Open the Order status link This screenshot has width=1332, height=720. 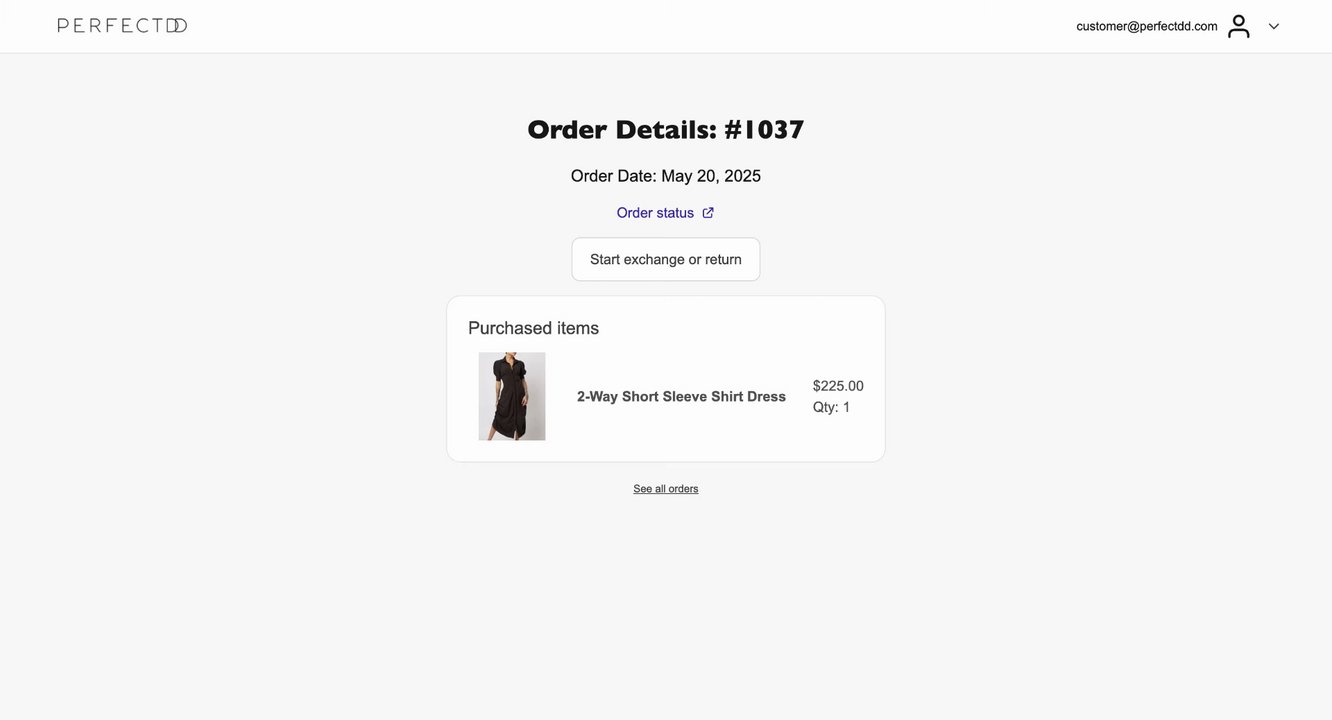(655, 213)
